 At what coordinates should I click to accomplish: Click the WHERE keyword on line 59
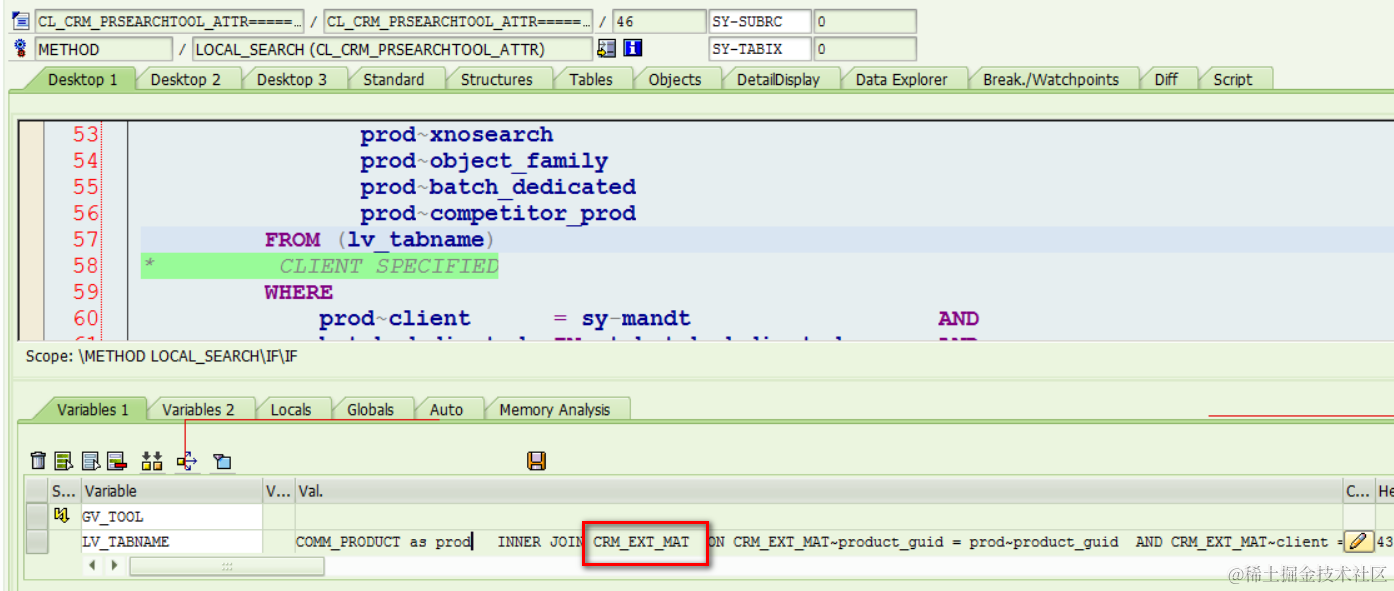click(299, 292)
